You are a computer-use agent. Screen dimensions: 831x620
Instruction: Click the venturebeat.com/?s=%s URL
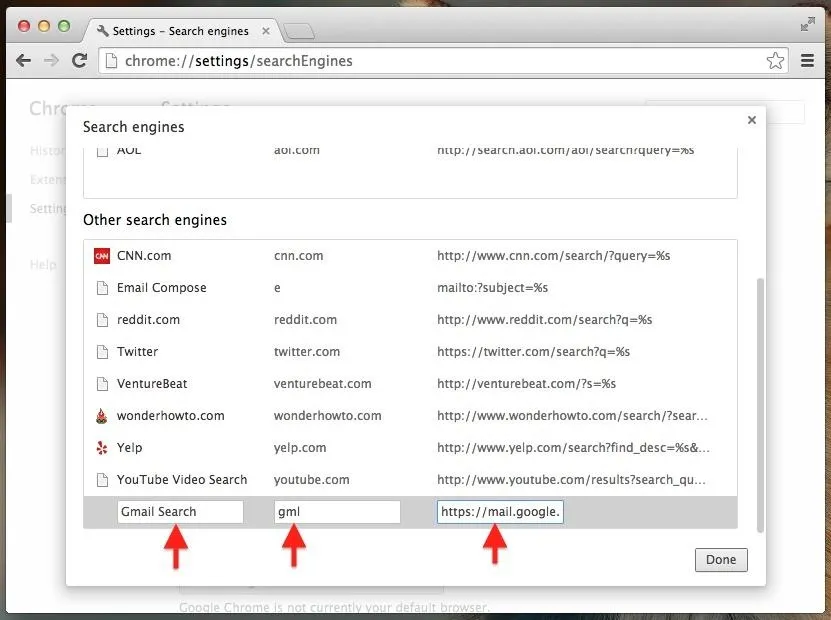coord(526,384)
